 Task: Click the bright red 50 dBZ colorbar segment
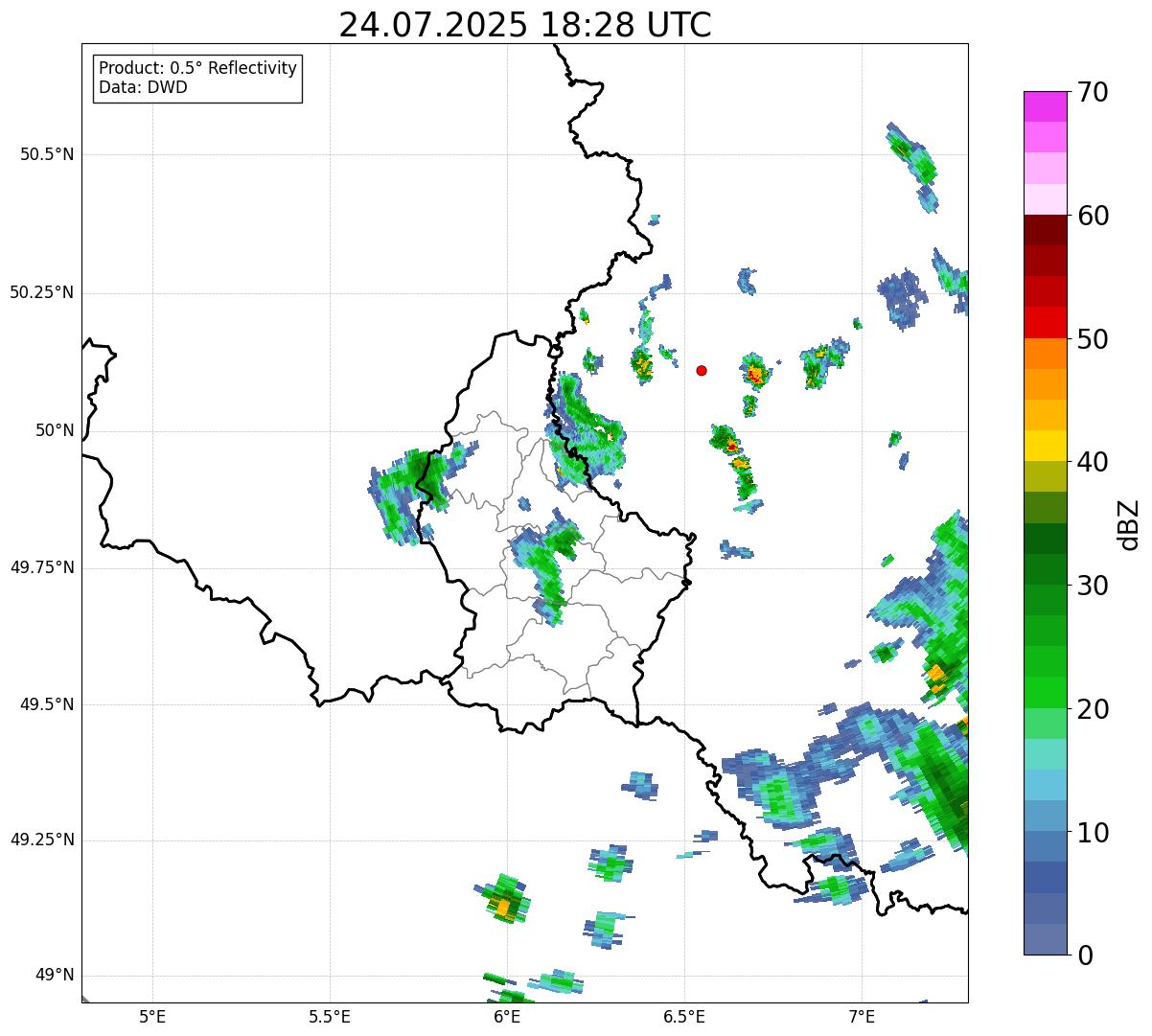(1046, 323)
